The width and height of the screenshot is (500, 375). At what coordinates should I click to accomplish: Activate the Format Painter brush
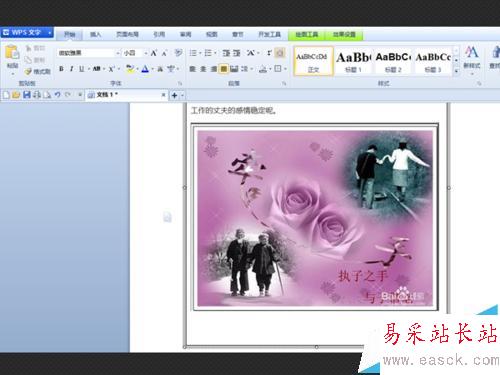pos(28,71)
